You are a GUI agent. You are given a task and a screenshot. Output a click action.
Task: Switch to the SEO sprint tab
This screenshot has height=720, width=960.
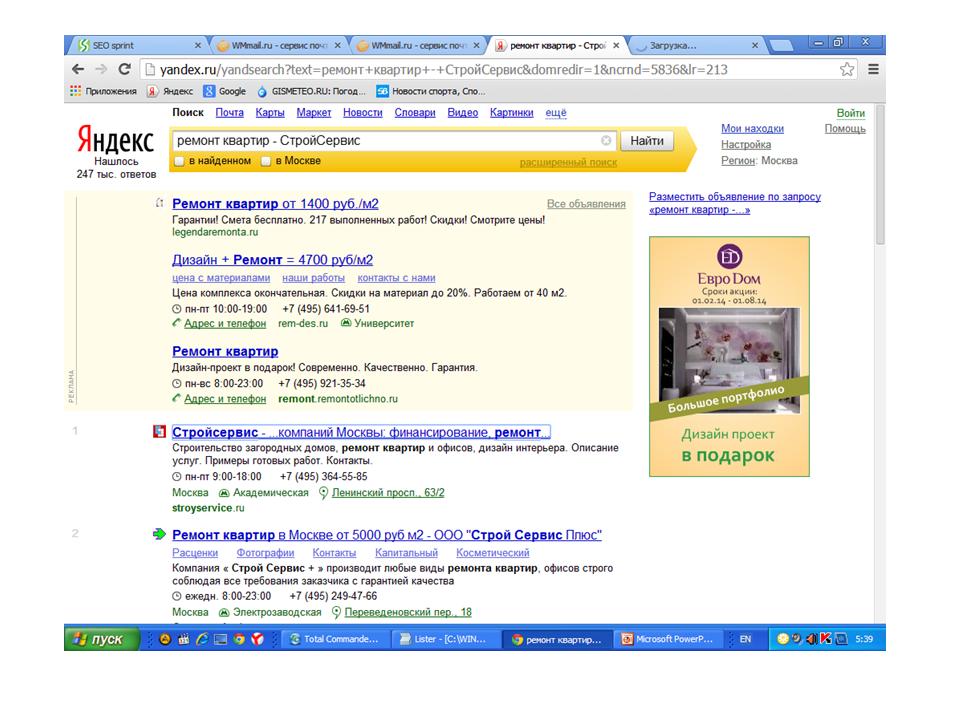[138, 45]
